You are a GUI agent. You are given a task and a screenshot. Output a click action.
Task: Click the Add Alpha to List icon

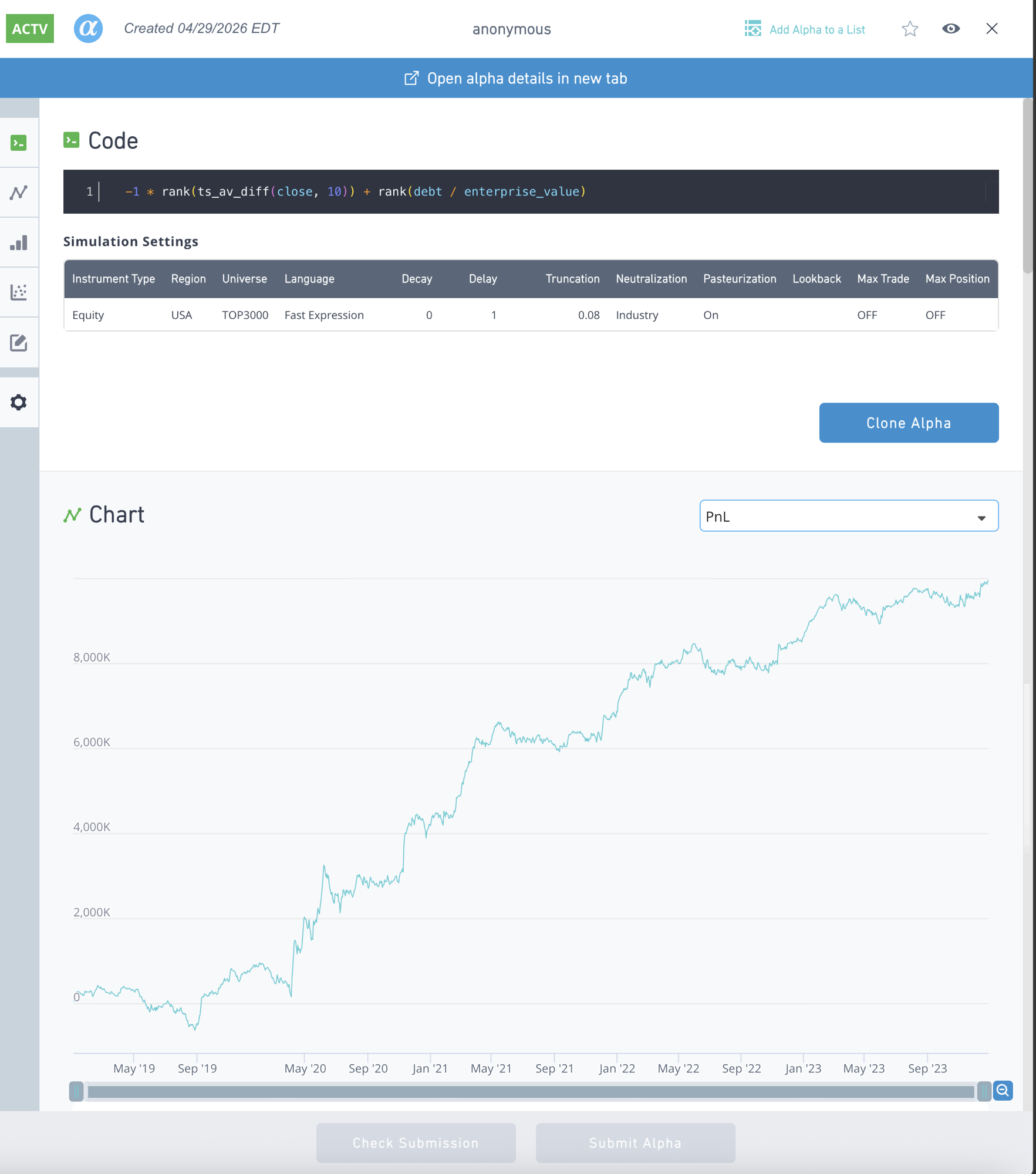click(752, 28)
